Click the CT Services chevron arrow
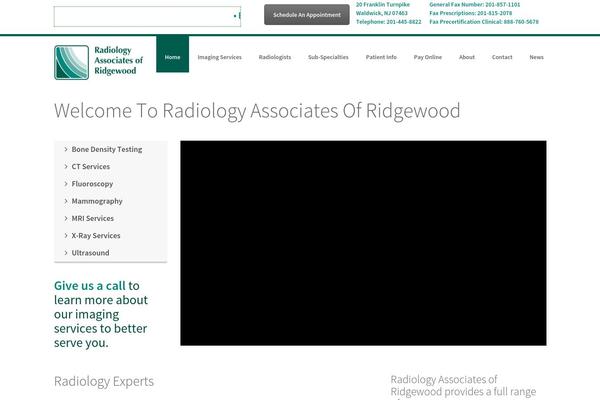Screen dimensions: 600x400 66,167
